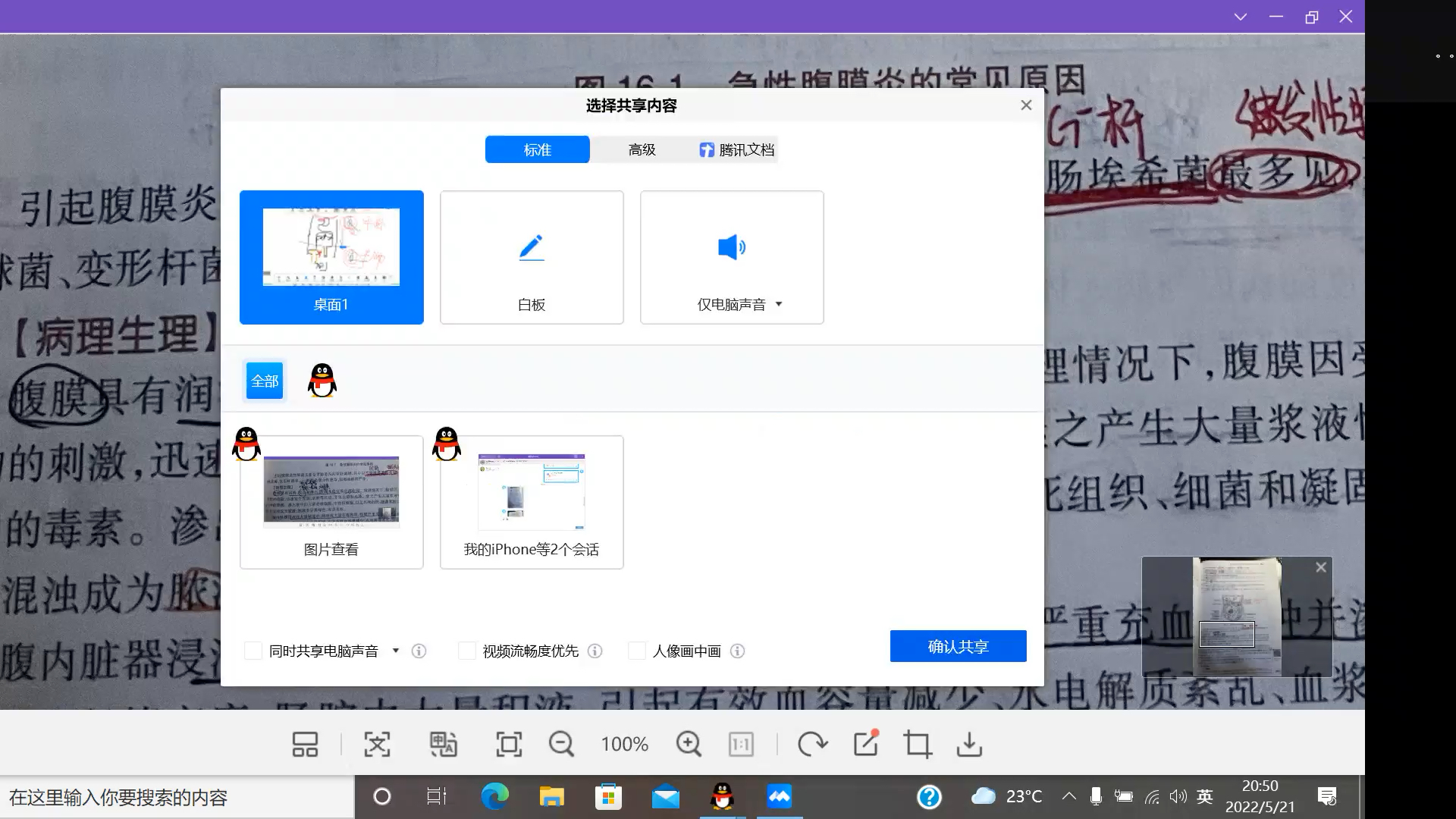
Task: Open the purple title bar dropdown chevron
Action: (1241, 17)
